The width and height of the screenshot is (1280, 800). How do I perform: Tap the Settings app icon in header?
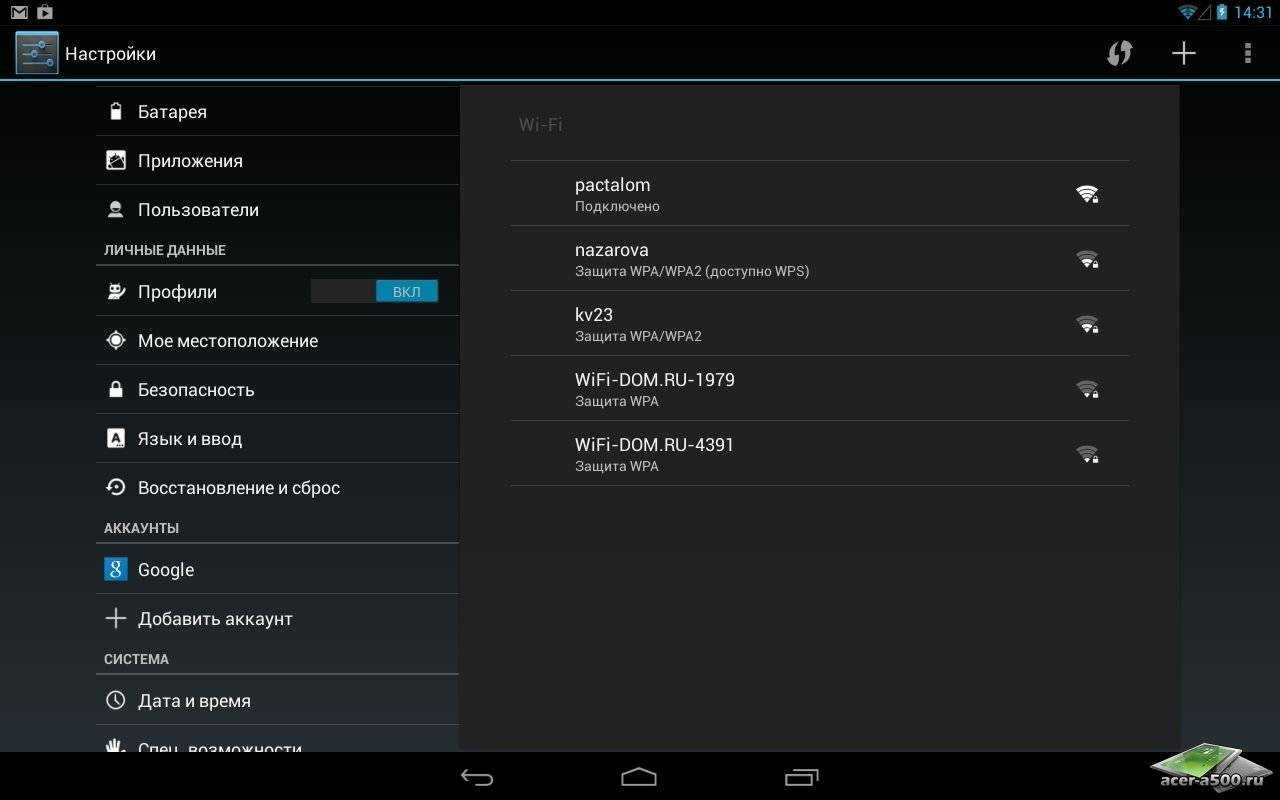(x=37, y=53)
